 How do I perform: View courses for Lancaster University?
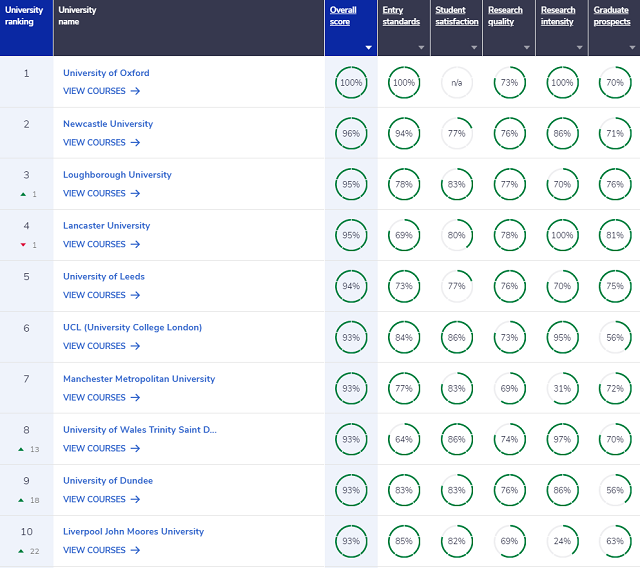101,244
